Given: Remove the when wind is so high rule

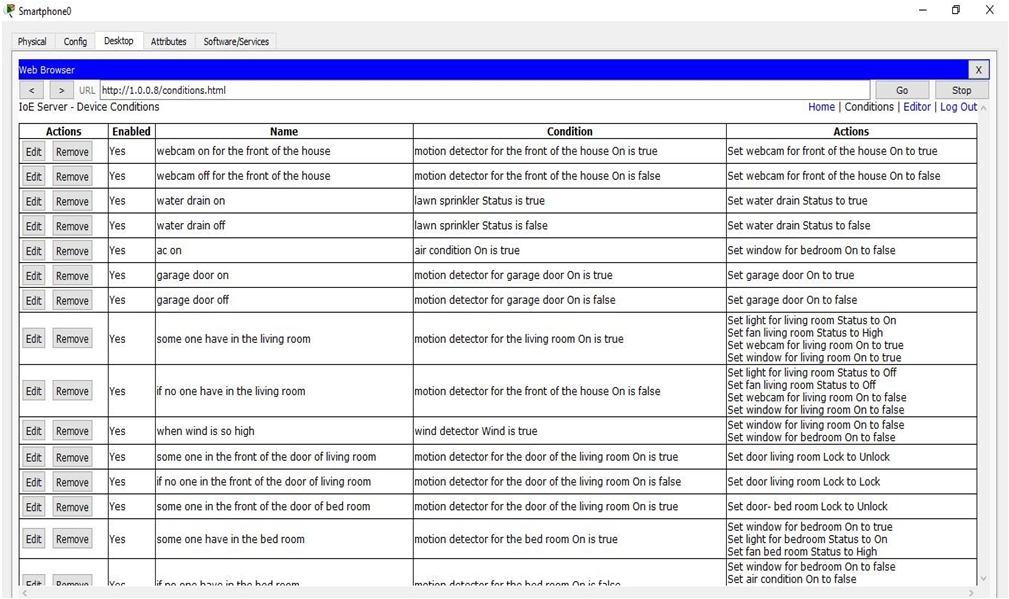Looking at the screenshot, I should (72, 431).
